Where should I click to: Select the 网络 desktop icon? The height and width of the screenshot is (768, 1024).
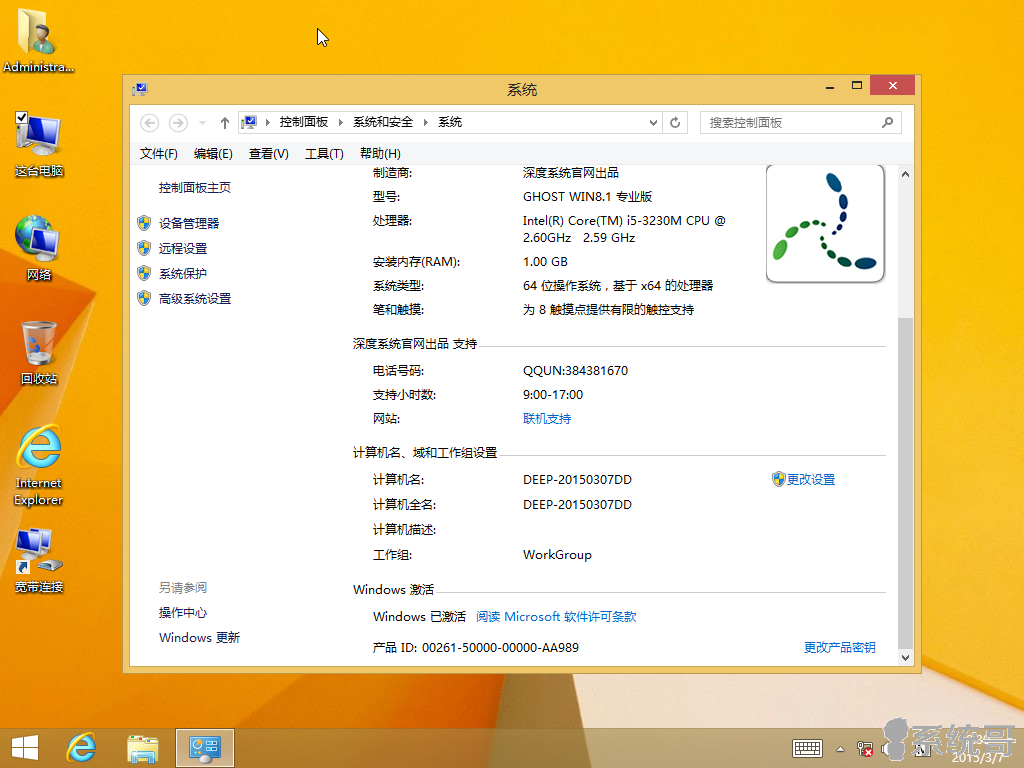tap(39, 249)
